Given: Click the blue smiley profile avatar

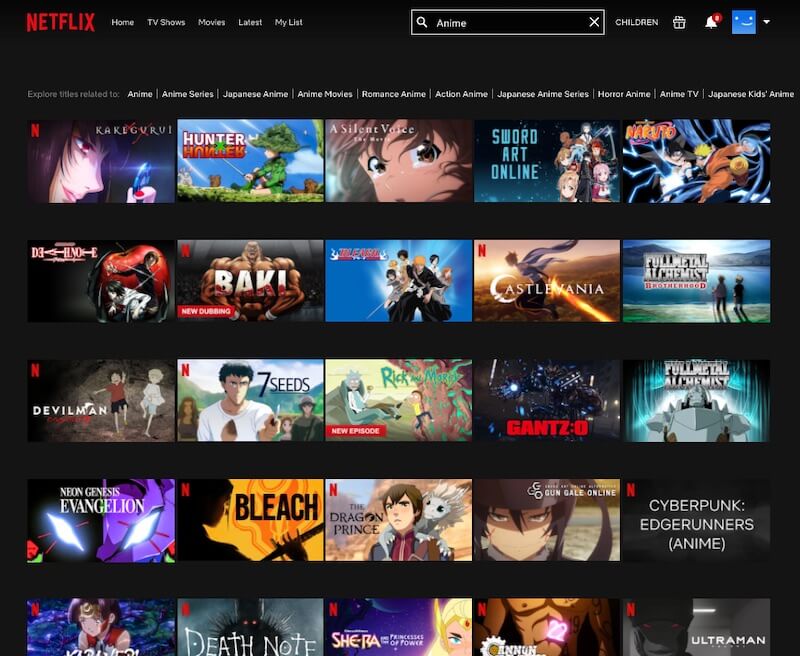Looking at the screenshot, I should click(744, 22).
